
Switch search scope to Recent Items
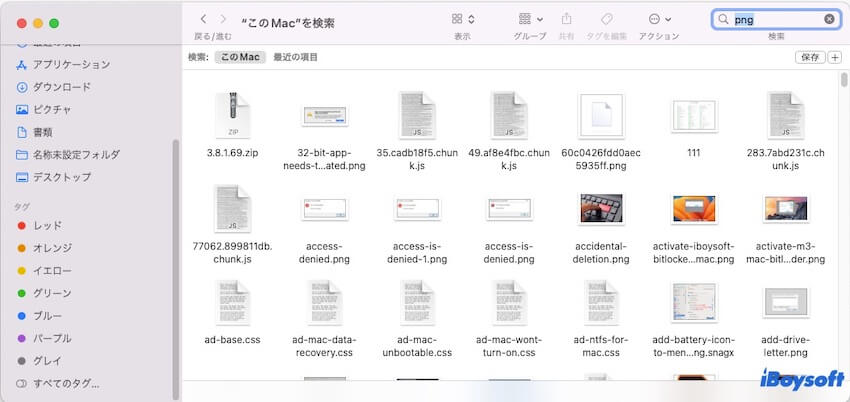coord(295,57)
